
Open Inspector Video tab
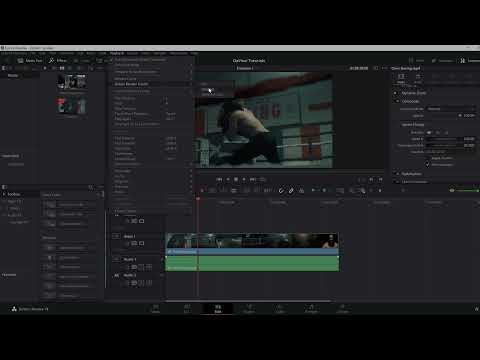pos(401,78)
